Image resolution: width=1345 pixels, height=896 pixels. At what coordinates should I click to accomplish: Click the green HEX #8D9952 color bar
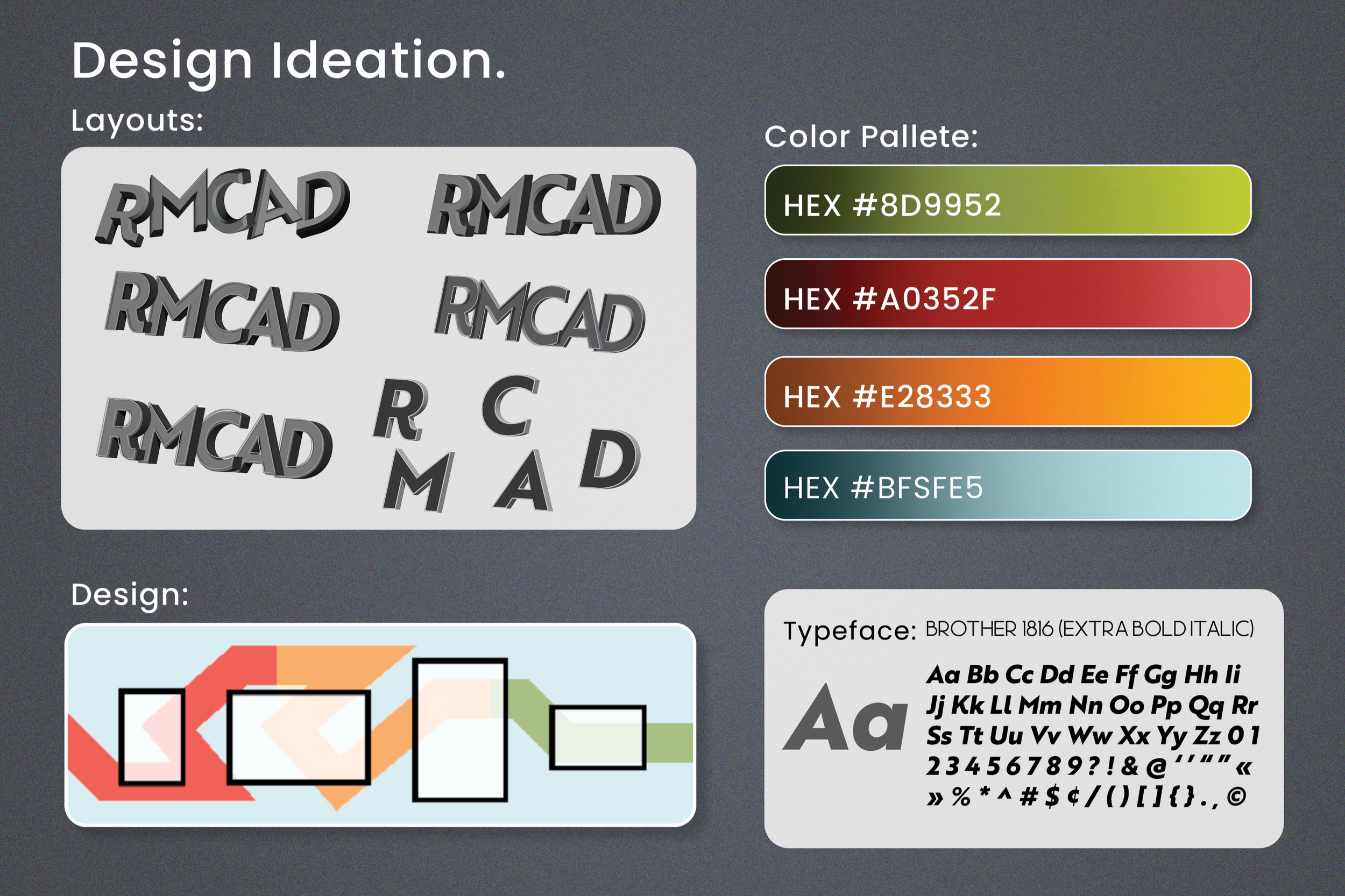[1007, 201]
